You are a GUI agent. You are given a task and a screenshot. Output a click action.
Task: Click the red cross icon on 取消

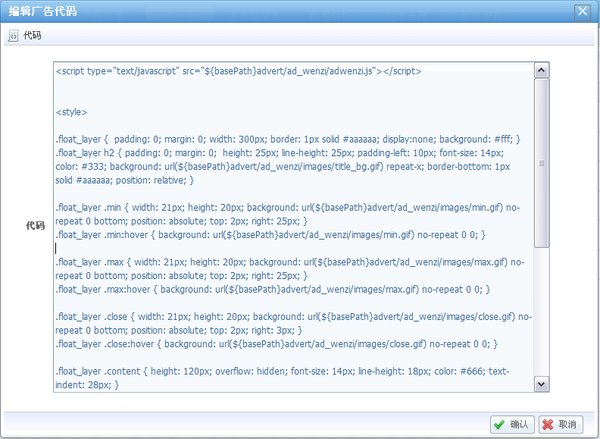pyautogui.click(x=548, y=424)
